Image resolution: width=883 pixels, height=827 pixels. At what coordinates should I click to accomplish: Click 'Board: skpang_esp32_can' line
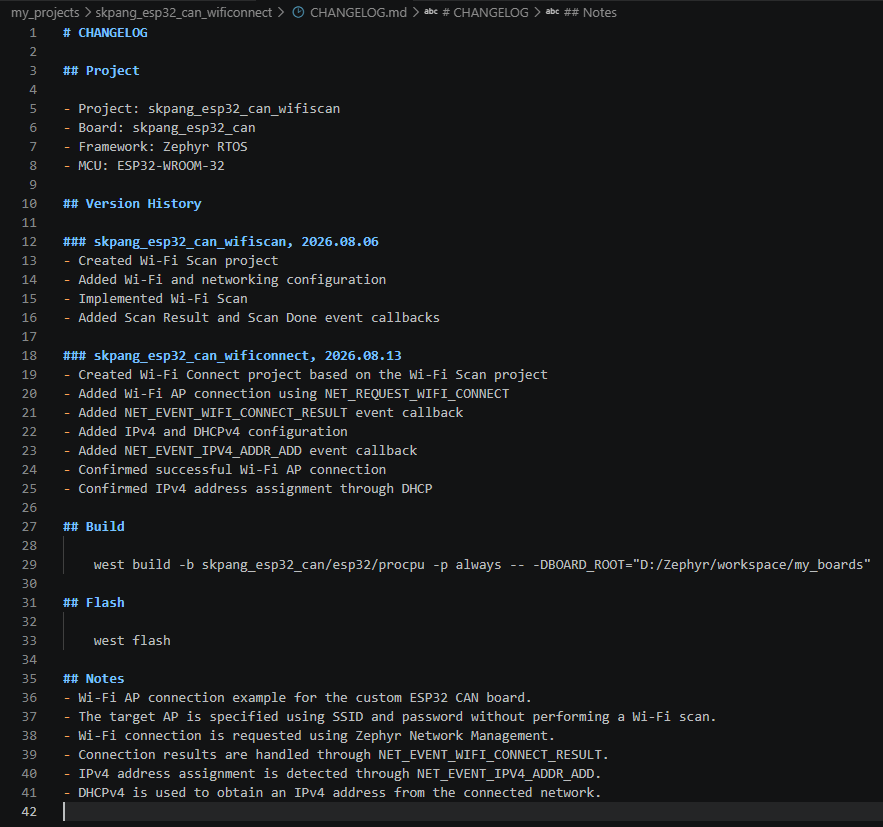[x=159, y=128]
